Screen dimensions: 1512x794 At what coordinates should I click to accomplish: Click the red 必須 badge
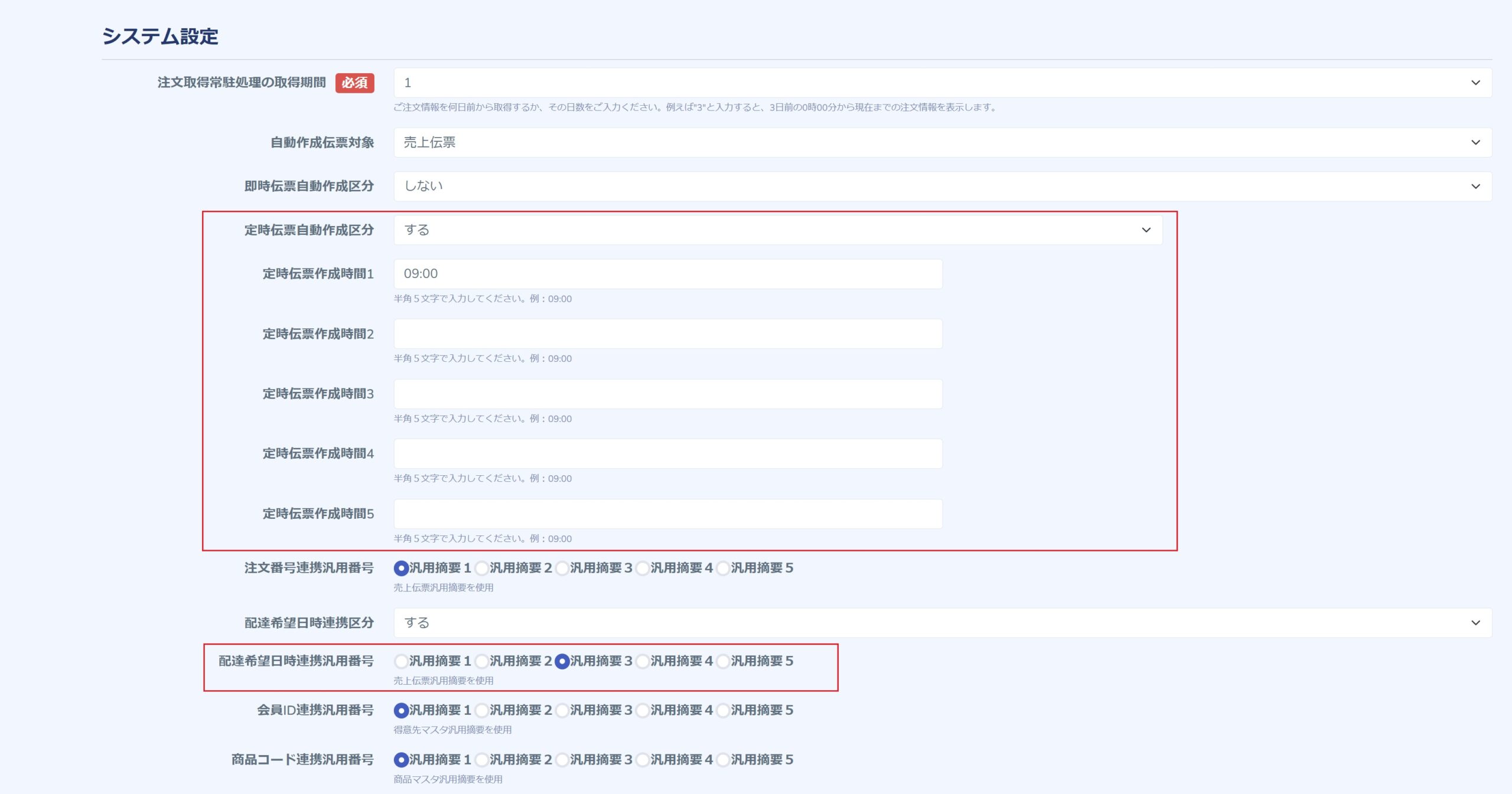click(354, 83)
